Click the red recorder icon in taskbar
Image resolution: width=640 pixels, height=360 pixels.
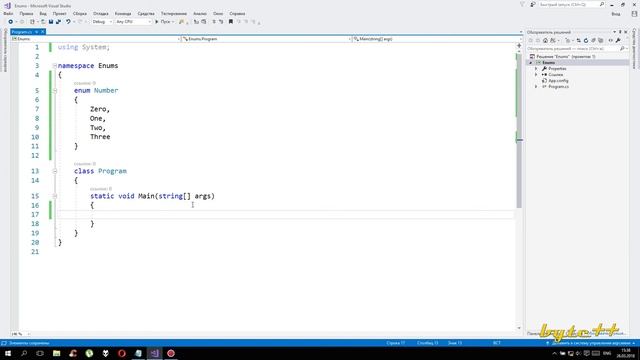pyautogui.click(x=171, y=353)
